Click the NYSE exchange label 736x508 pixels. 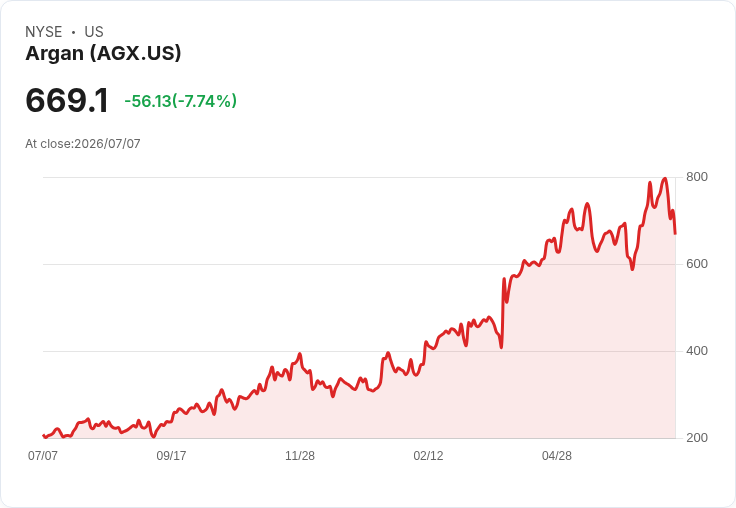[x=44, y=32]
